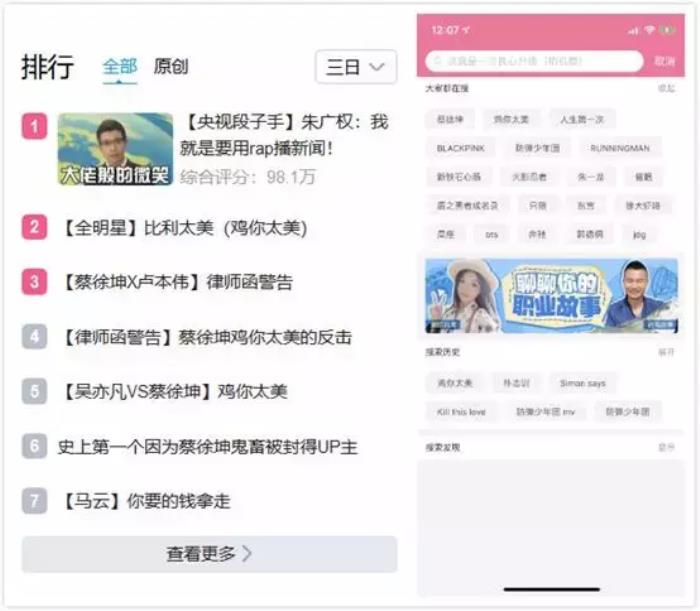The image size is (700, 611).
Task: Show the 搜索发现 section with 显示
Action: (x=666, y=447)
